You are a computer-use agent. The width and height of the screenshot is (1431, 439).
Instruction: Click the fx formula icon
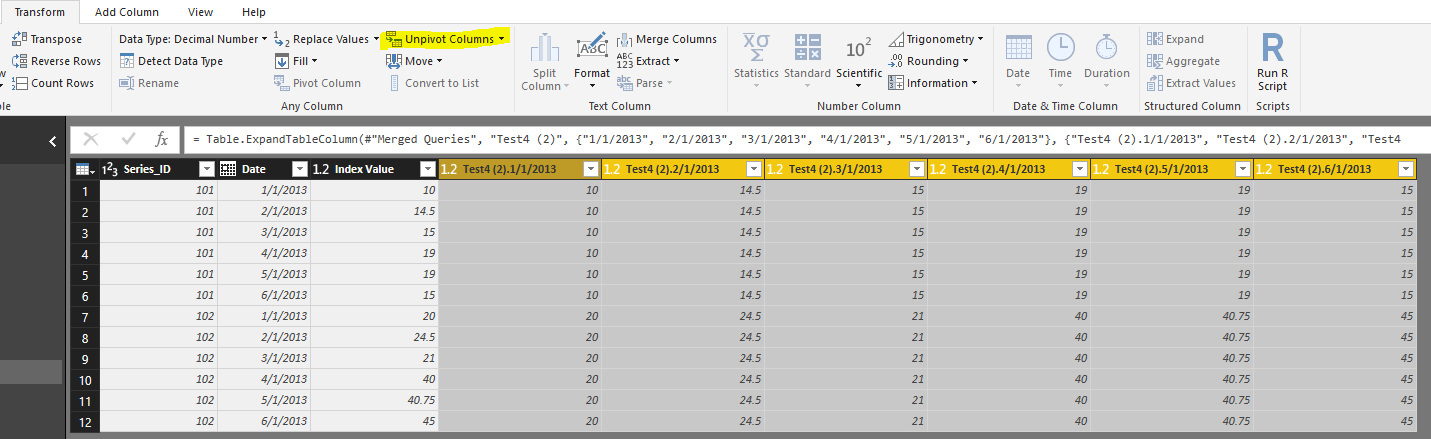pyautogui.click(x=161, y=139)
